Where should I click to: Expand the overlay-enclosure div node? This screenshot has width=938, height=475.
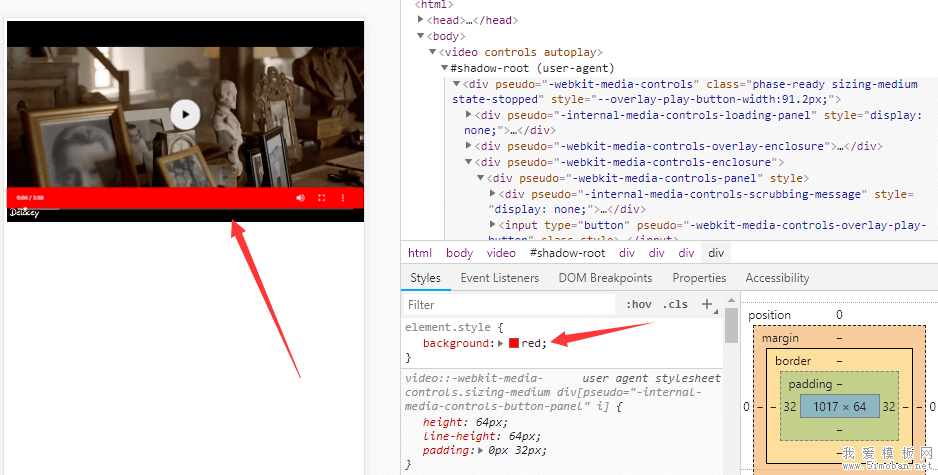(468, 145)
